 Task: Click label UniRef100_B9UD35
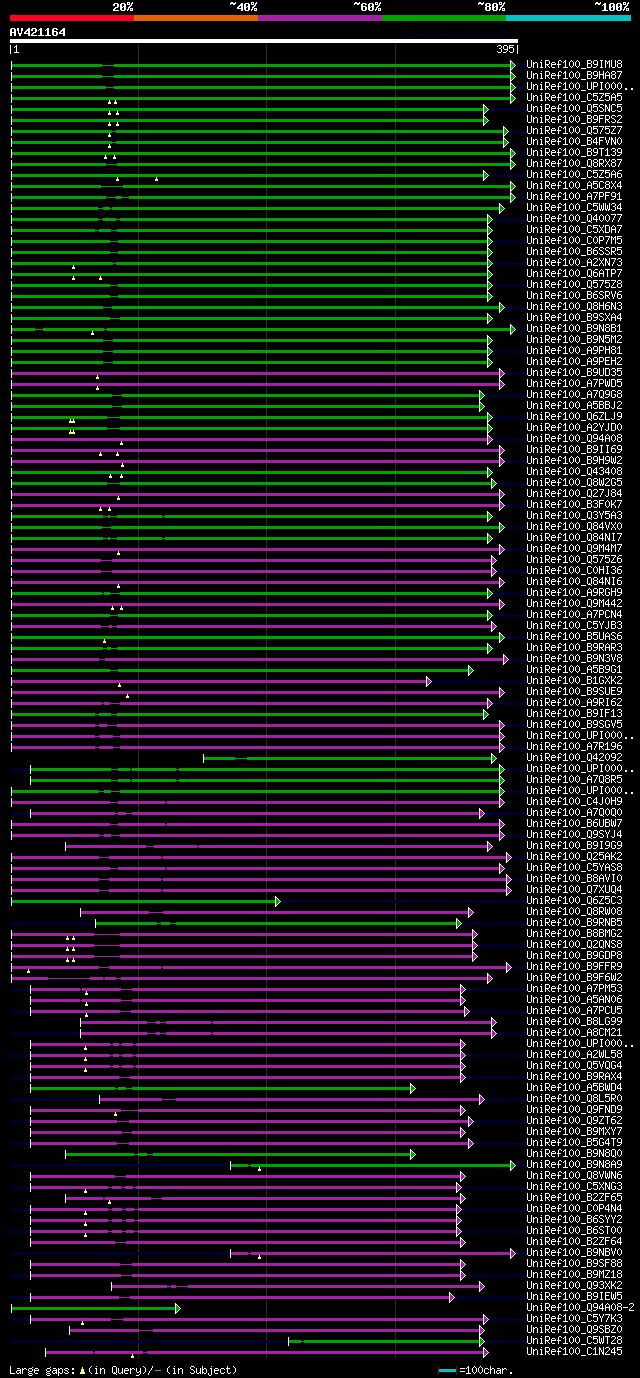tap(574, 372)
